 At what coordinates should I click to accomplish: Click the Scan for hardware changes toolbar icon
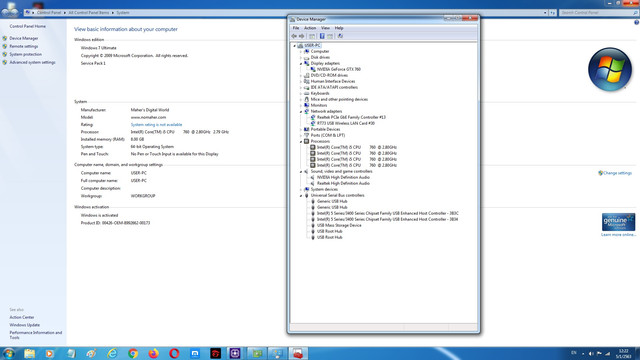pyautogui.click(x=340, y=36)
